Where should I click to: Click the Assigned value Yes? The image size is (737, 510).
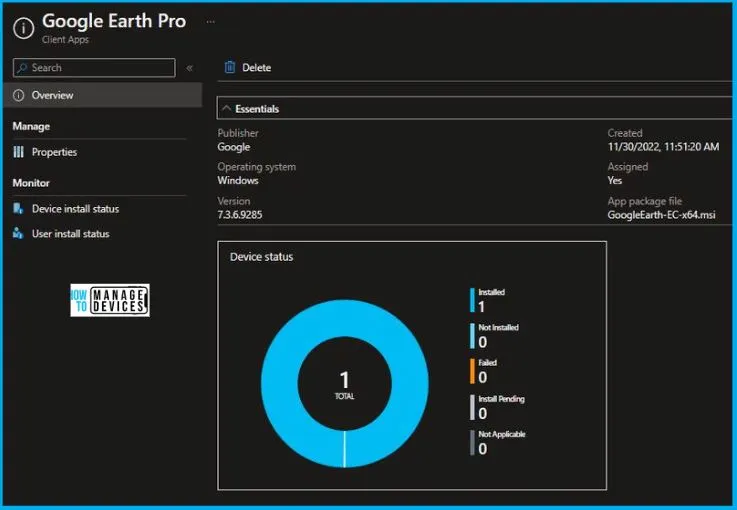(x=614, y=180)
